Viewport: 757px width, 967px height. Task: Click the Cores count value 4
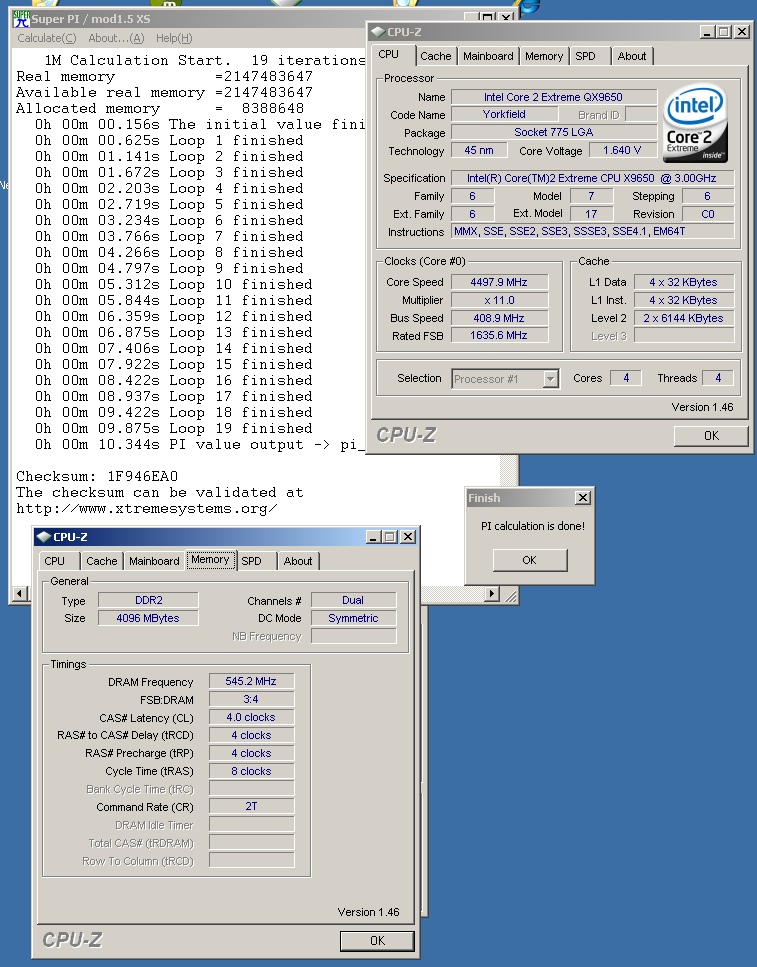click(626, 378)
